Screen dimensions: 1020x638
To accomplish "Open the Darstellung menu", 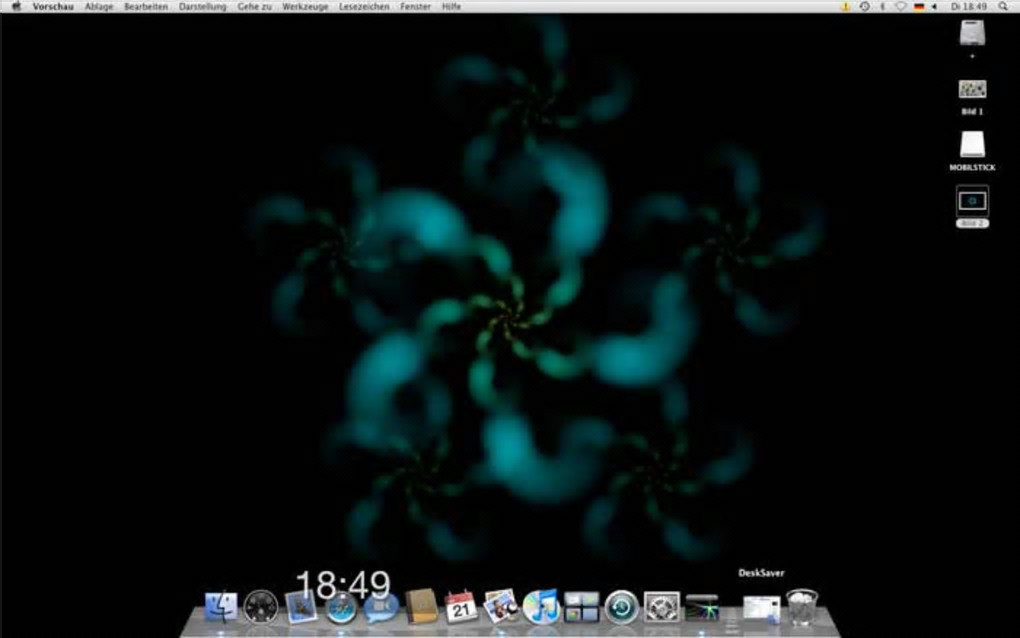I will (202, 7).
